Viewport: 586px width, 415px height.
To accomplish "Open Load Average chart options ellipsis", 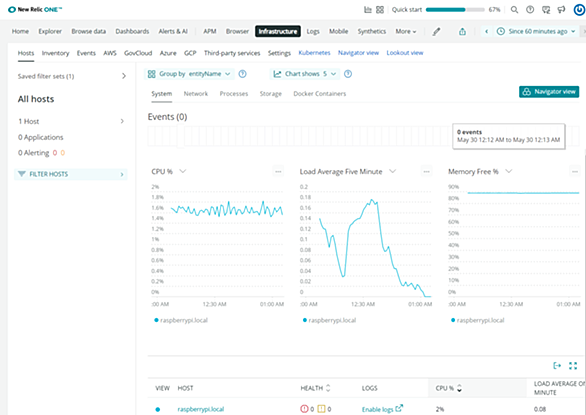I will pyautogui.click(x=426, y=172).
